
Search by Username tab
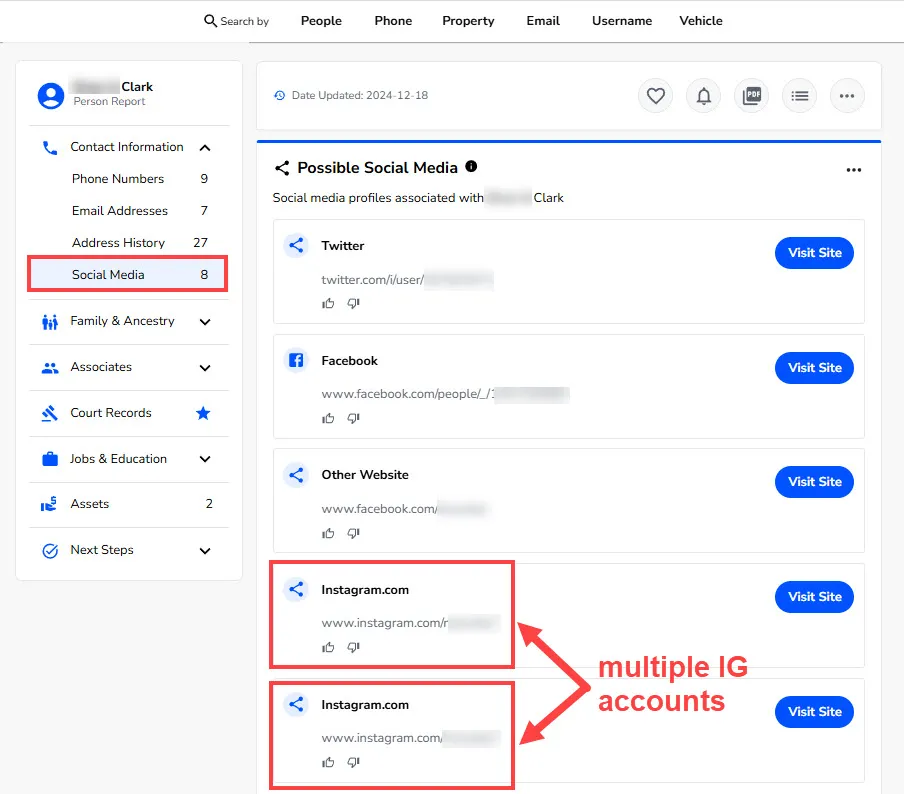[622, 21]
